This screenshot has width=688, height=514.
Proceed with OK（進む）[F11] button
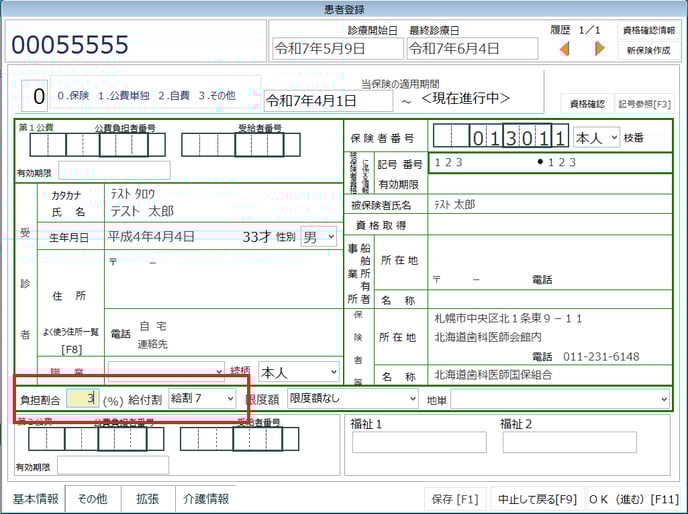pos(634,499)
